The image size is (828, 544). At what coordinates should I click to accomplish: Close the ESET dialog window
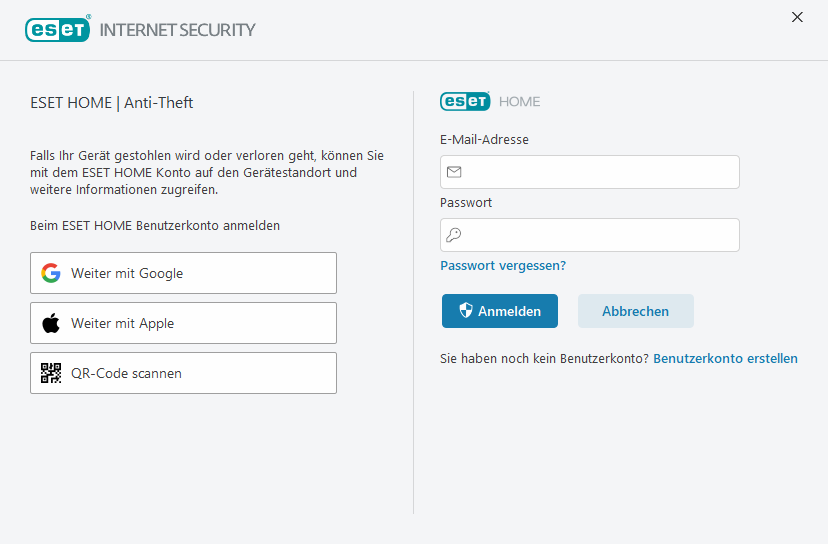coord(797,17)
